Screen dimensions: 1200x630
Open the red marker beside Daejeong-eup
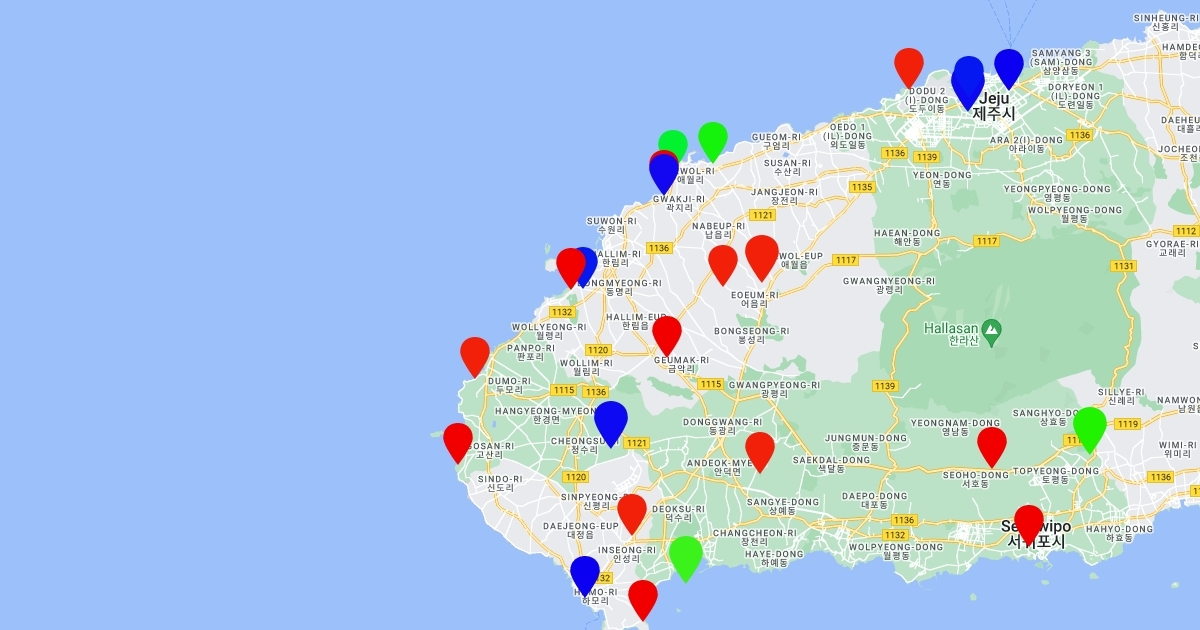(x=631, y=512)
